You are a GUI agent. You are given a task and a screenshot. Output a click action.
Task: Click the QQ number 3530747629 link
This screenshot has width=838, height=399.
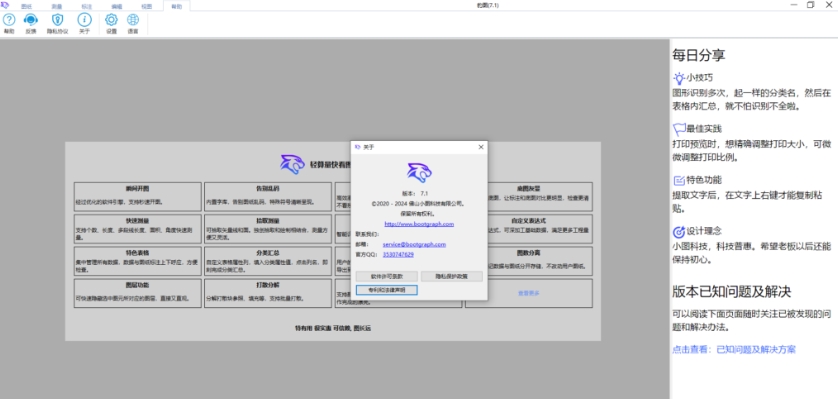398,254
